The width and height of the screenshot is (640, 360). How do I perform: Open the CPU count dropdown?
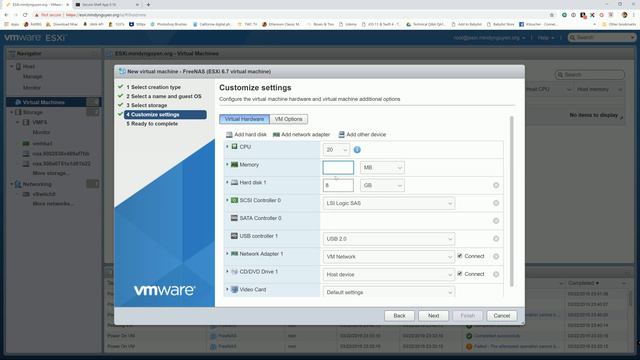click(336, 150)
